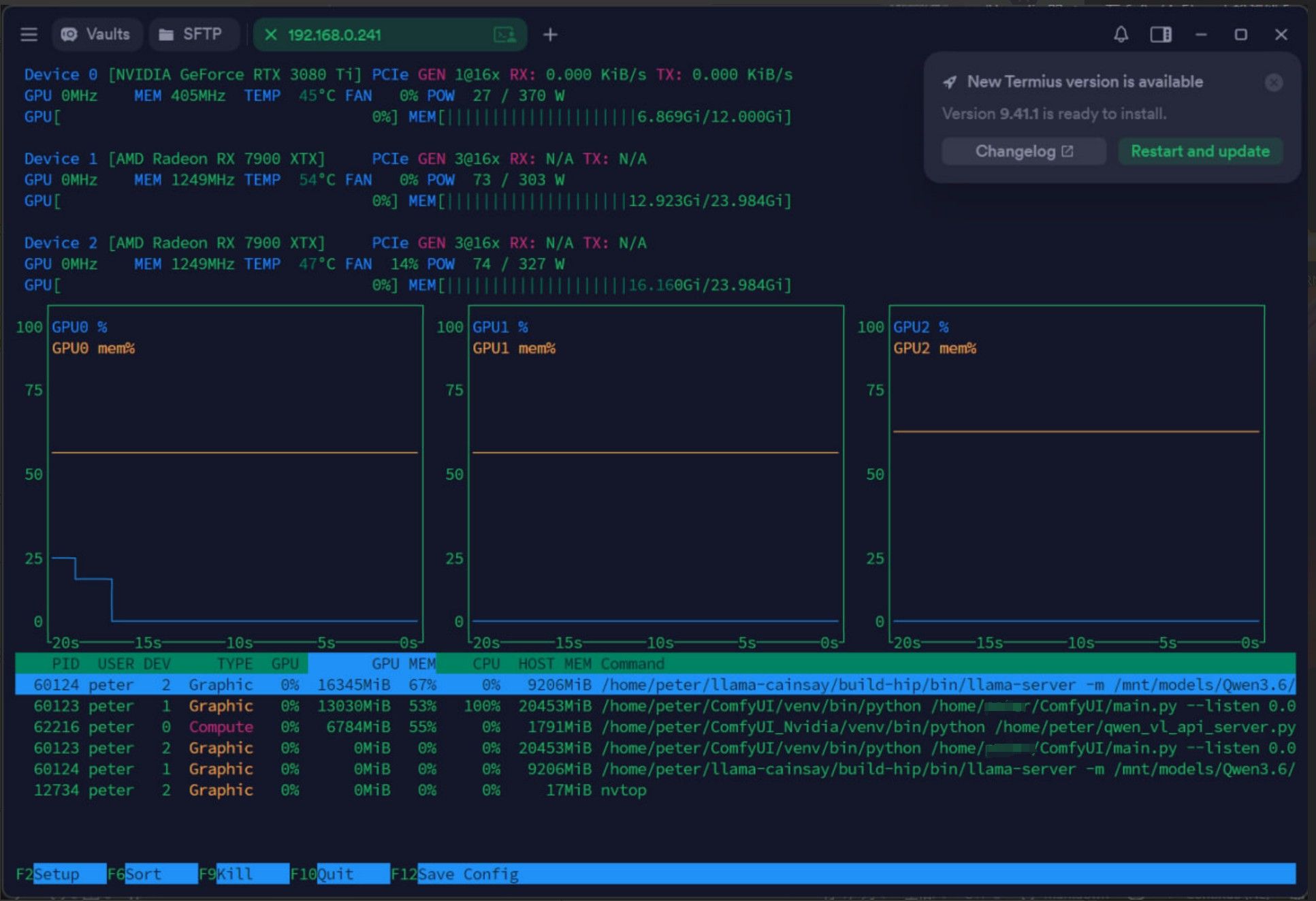Image resolution: width=1316 pixels, height=901 pixels.
Task: Select the GPU MEM column header
Action: click(x=403, y=664)
